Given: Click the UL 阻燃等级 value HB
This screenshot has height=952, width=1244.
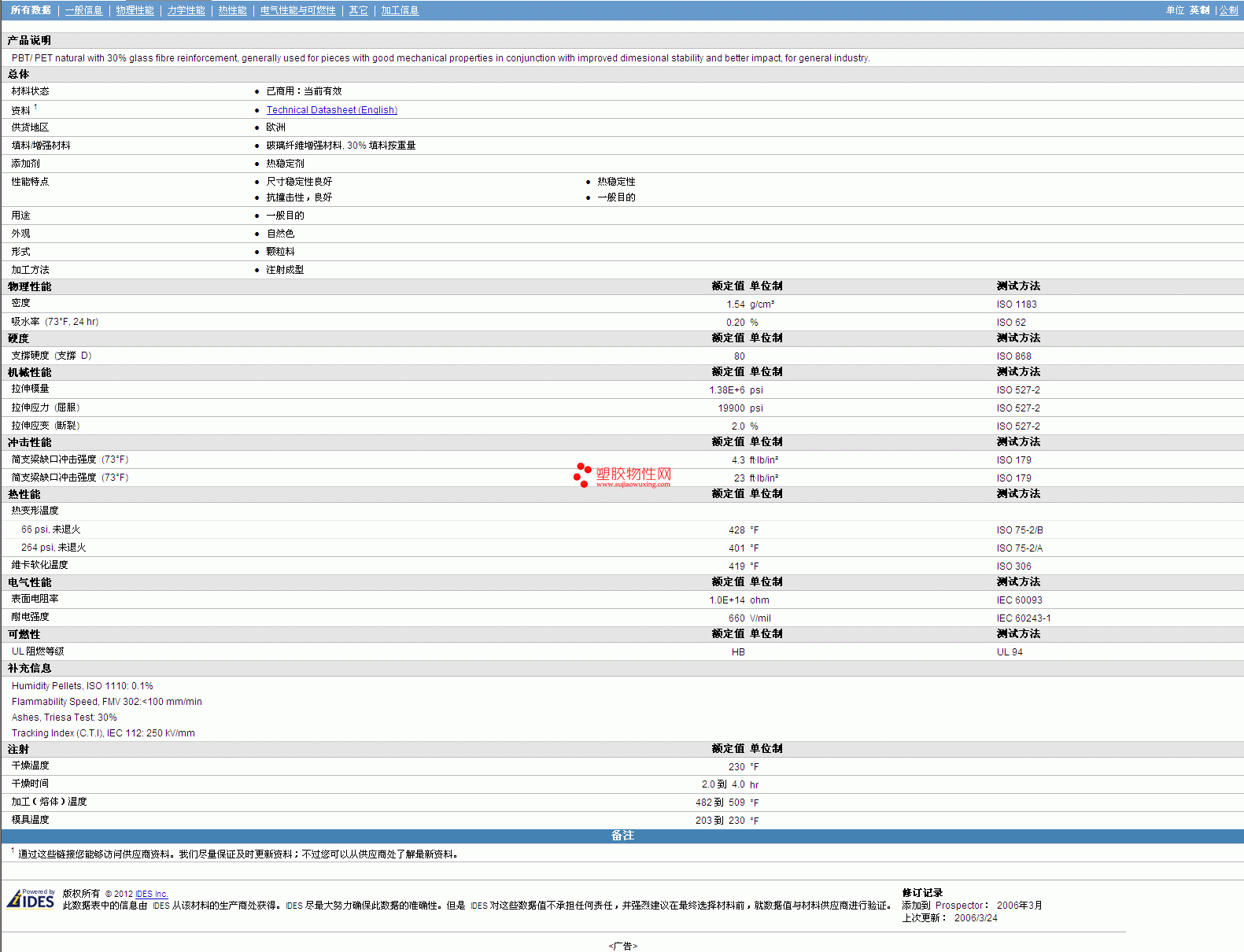Looking at the screenshot, I should [738, 652].
